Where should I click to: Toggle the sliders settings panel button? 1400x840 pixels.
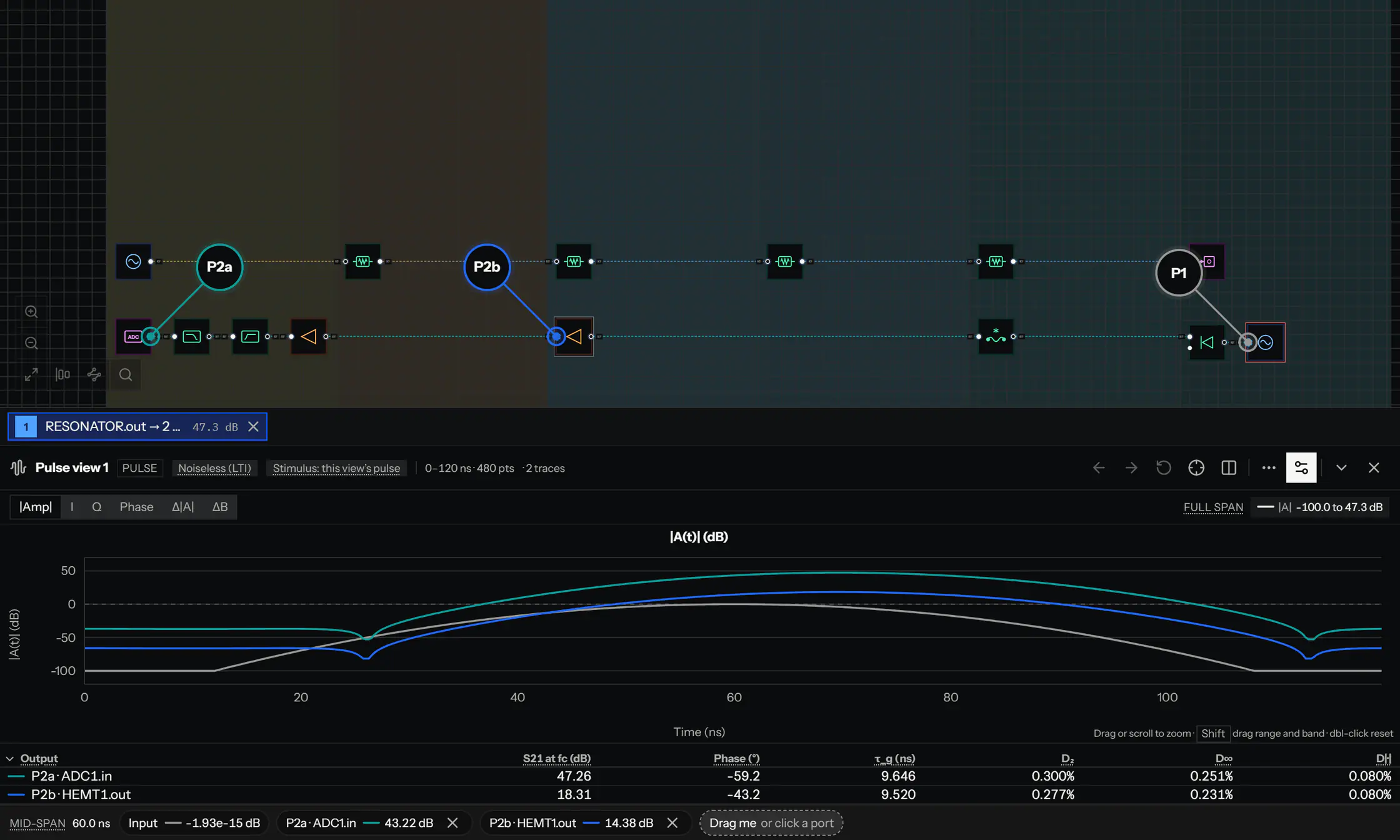(1301, 467)
